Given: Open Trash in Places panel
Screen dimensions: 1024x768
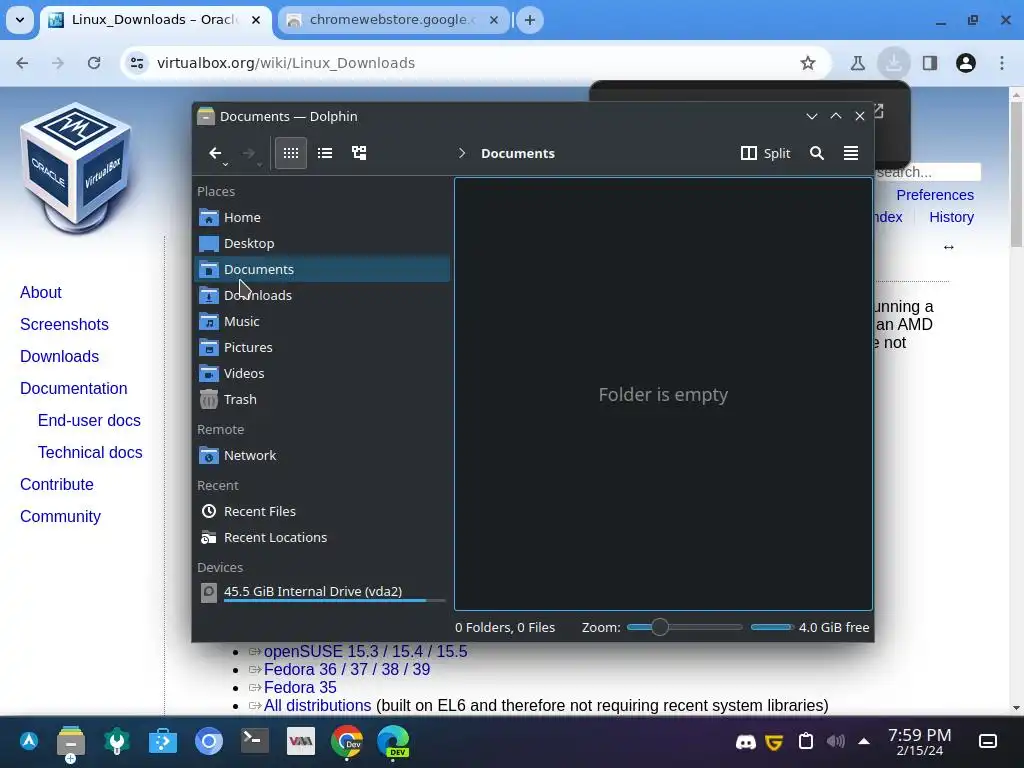Looking at the screenshot, I should (321, 400).
